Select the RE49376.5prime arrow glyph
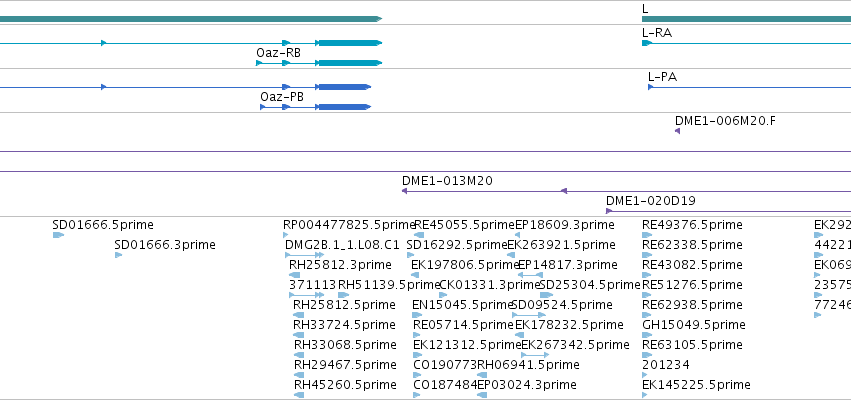This screenshot has width=851, height=400. (x=647, y=235)
